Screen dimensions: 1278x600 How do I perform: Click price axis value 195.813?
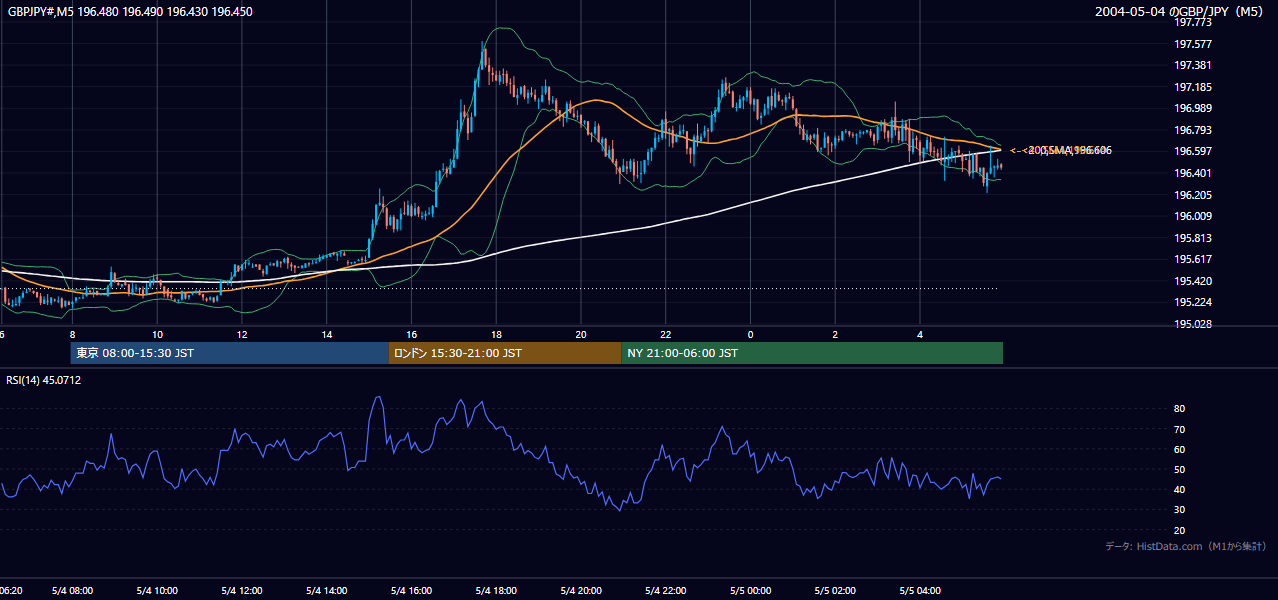coord(1192,238)
